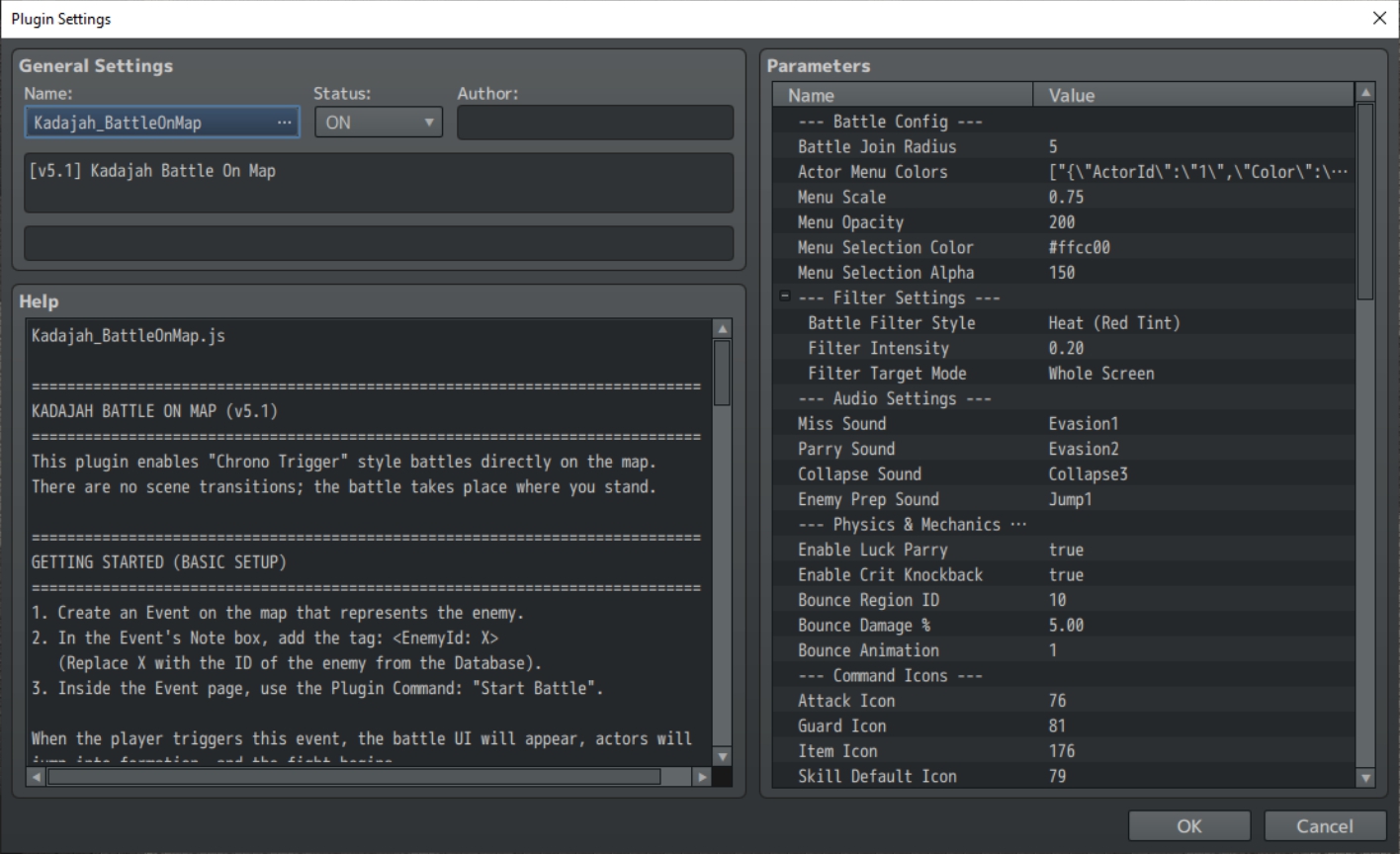Select the Item Icon parameter row
The image size is (1400, 854).
click(x=1064, y=751)
